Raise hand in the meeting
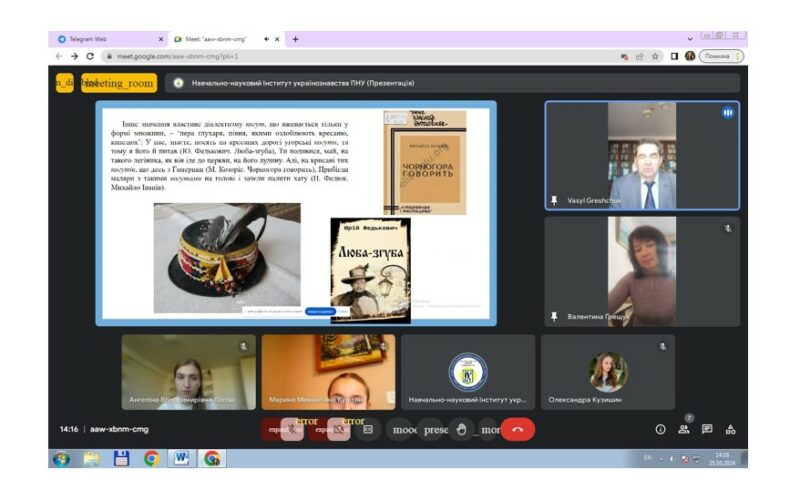Image resolution: width=800 pixels, height=500 pixels. (461, 429)
